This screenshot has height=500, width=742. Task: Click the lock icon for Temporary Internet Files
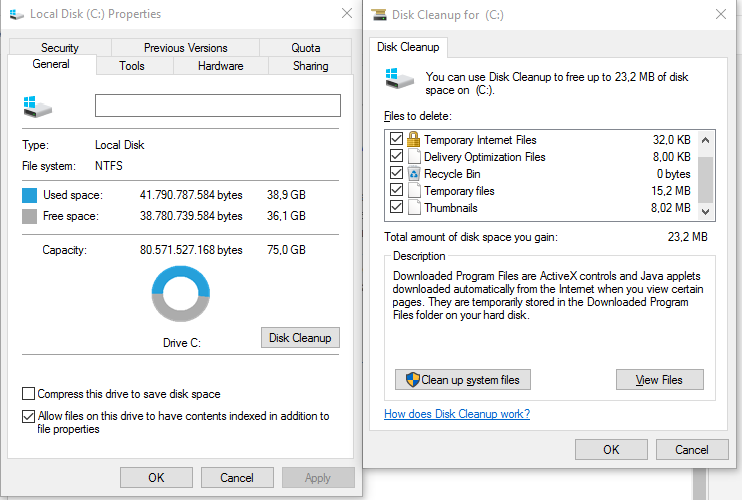(414, 140)
